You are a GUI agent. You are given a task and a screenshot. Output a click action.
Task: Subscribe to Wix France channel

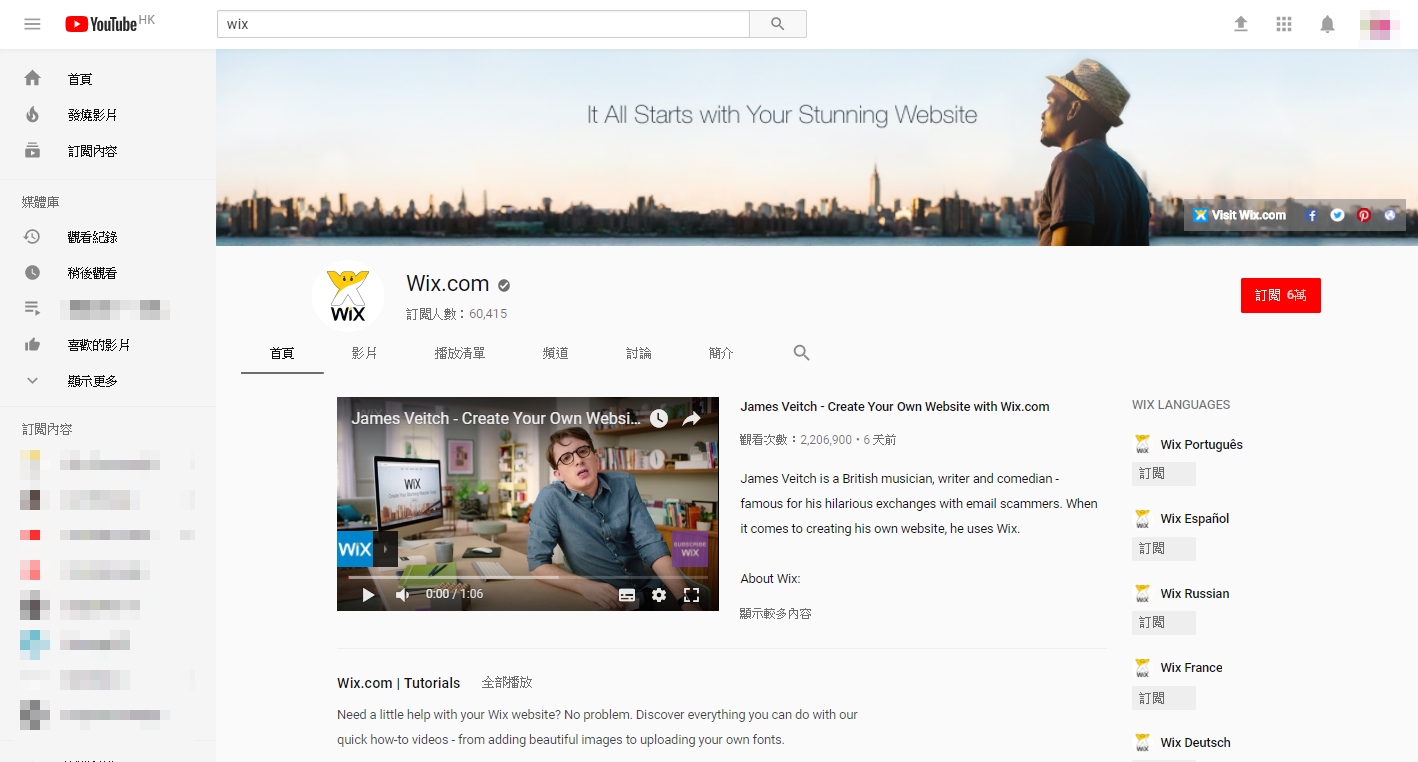click(1164, 698)
